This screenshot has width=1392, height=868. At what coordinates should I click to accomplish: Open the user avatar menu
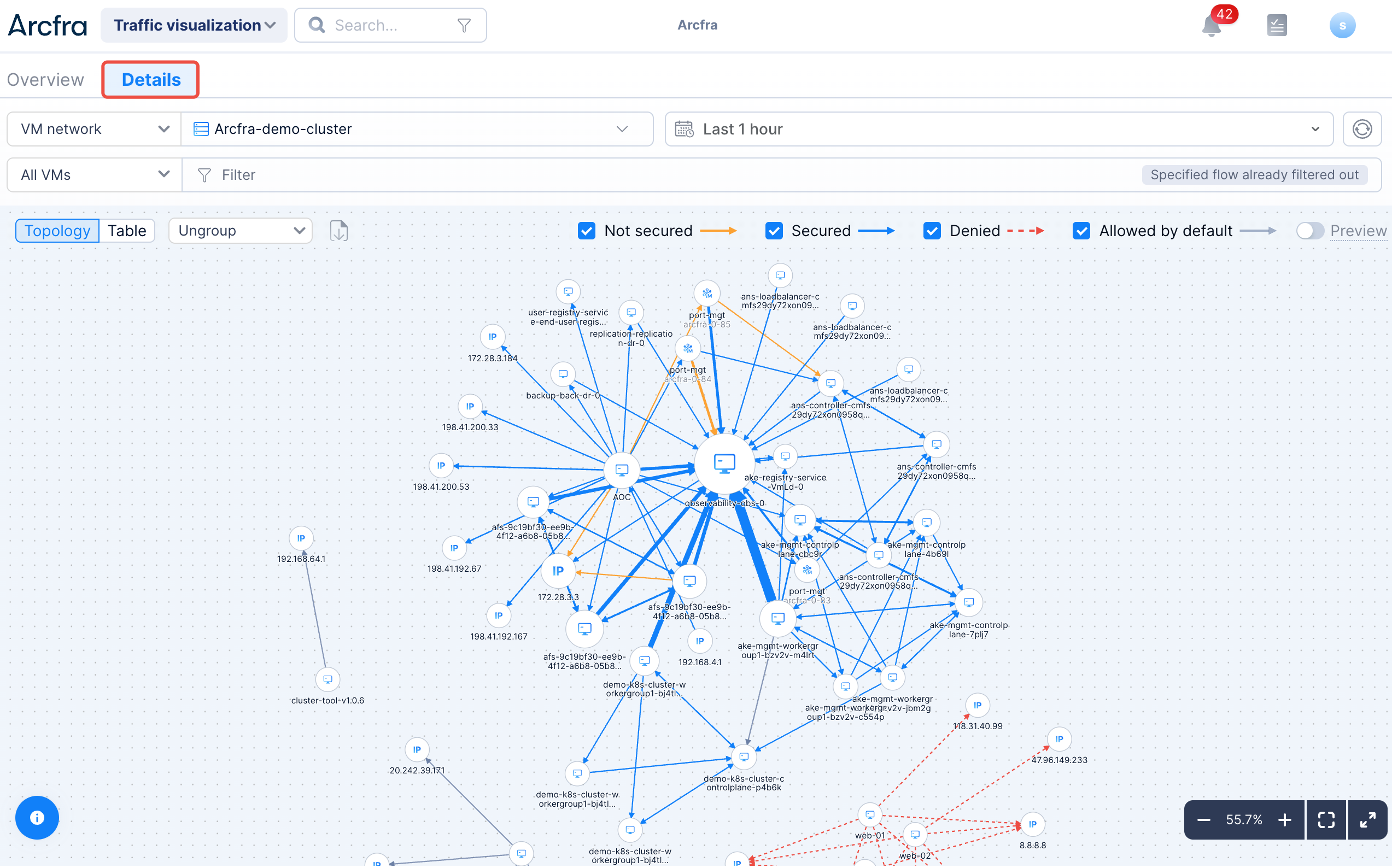[1342, 25]
